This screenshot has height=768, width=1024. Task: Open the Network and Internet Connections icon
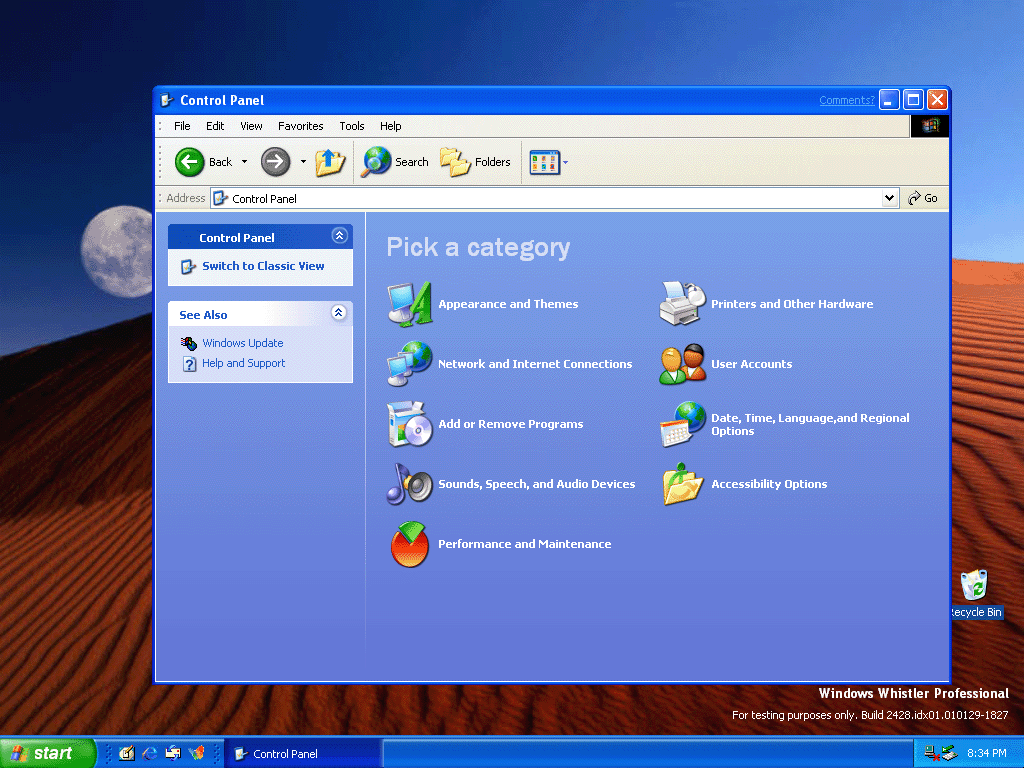point(409,364)
